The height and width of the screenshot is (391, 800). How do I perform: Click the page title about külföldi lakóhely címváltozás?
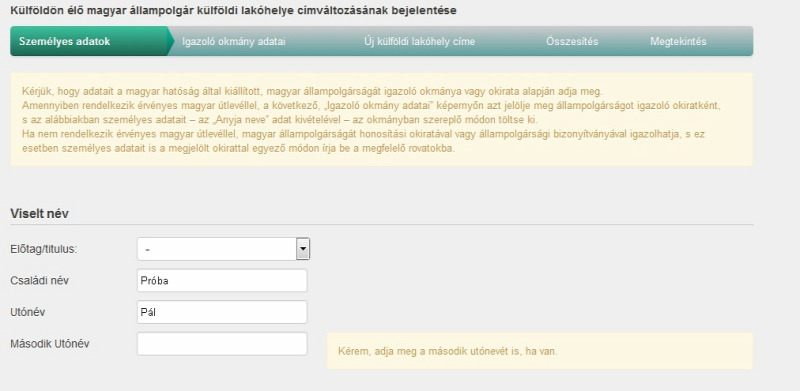pyautogui.click(x=233, y=11)
